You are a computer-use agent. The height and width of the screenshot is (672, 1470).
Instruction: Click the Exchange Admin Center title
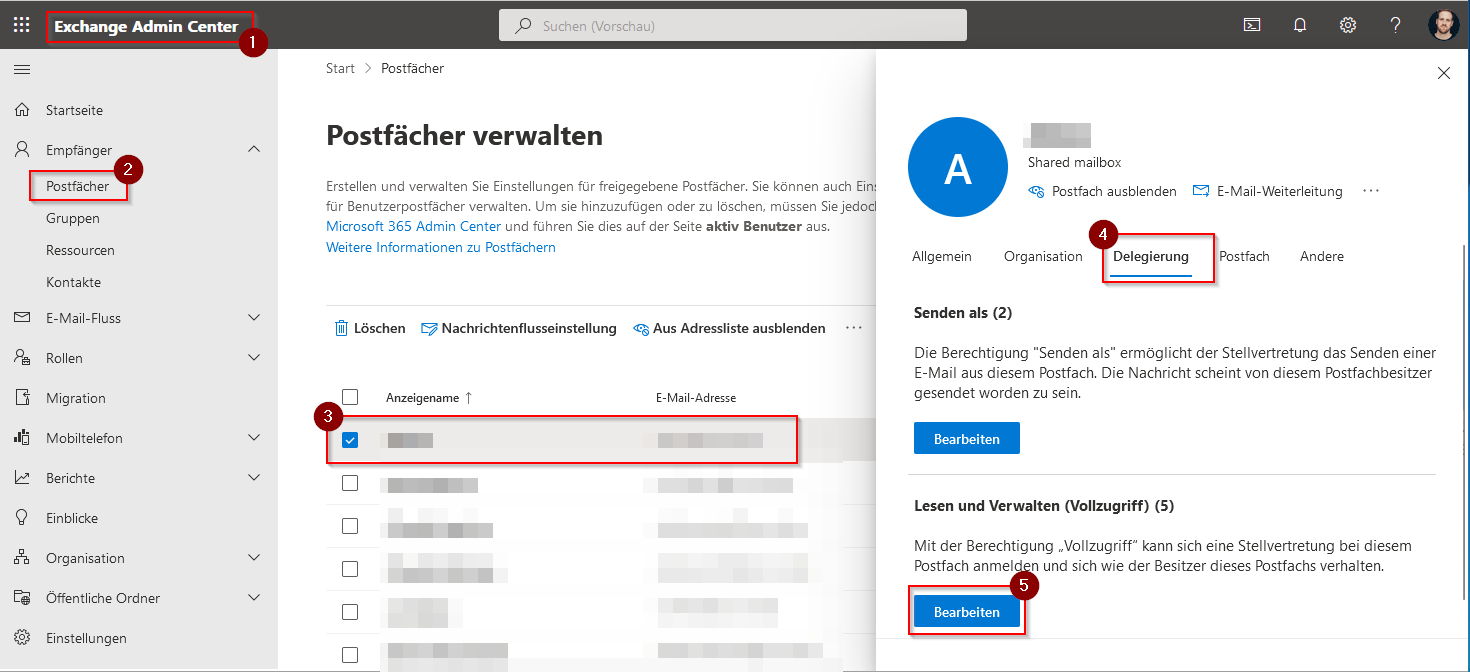(x=146, y=27)
